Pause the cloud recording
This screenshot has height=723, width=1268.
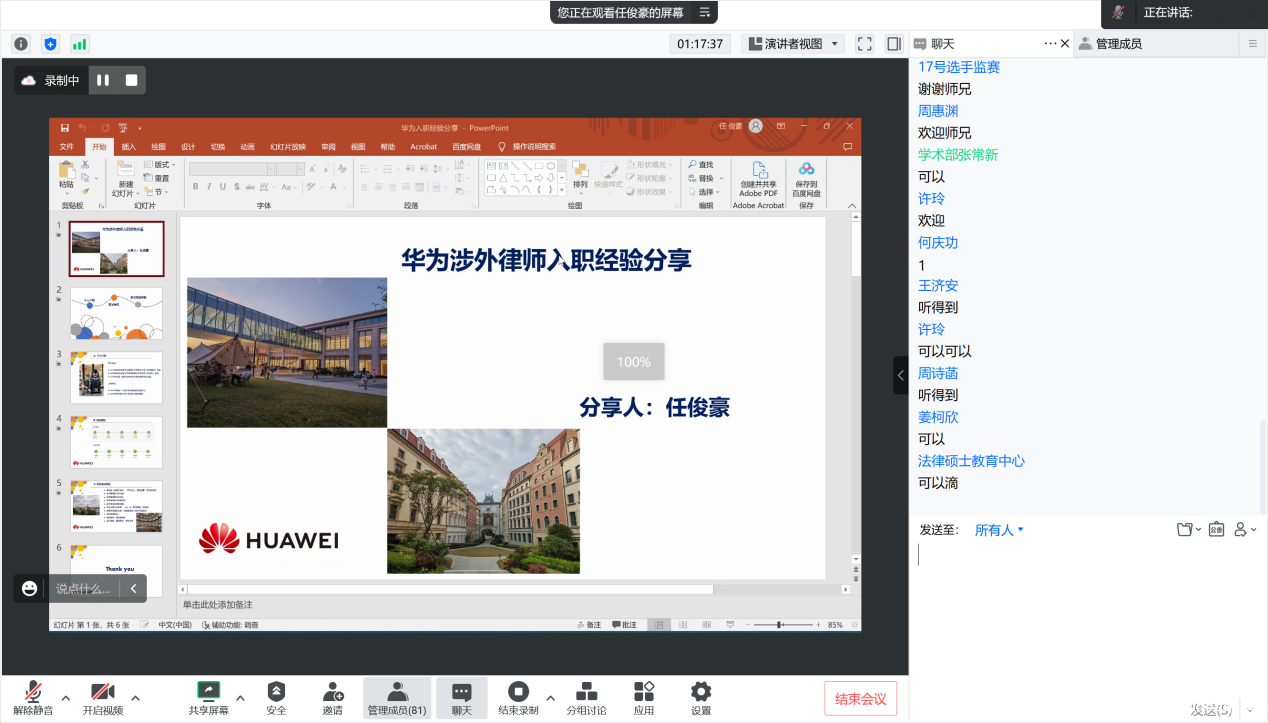click(102, 80)
